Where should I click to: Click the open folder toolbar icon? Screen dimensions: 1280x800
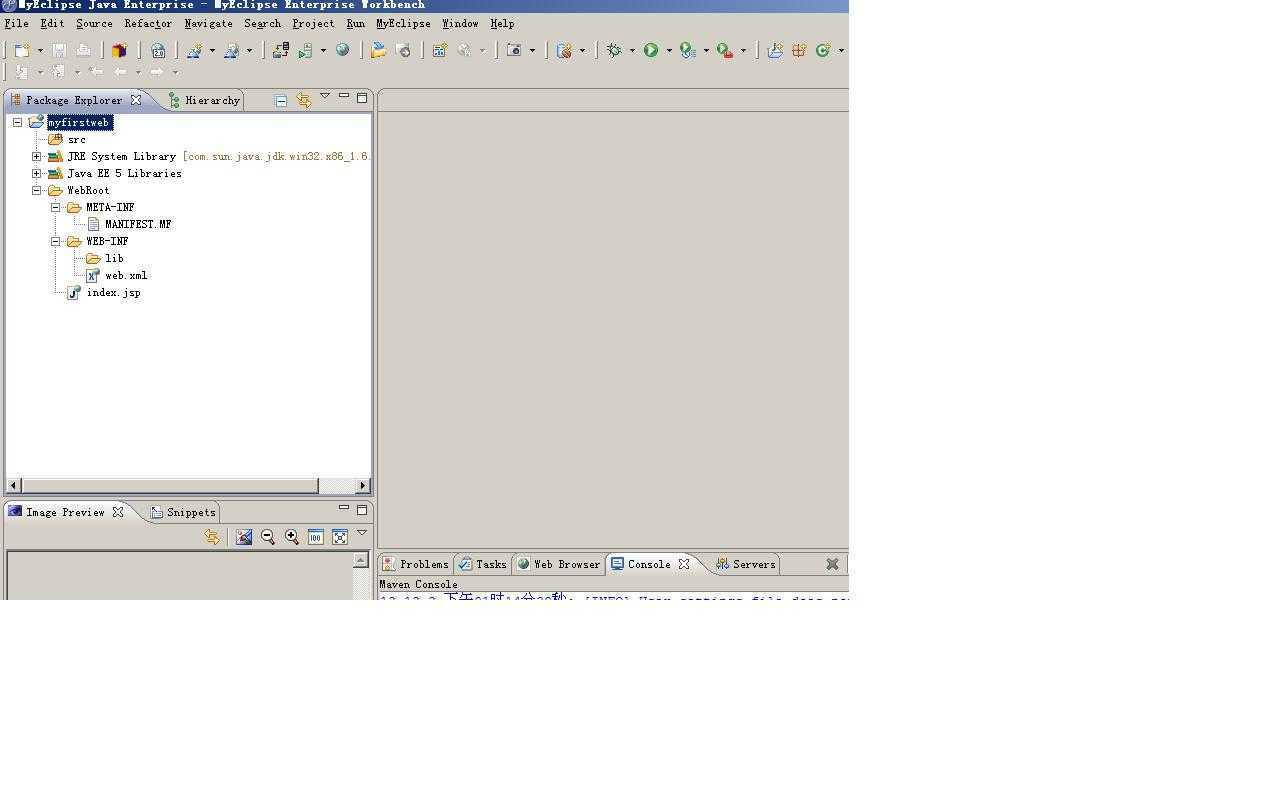379,50
